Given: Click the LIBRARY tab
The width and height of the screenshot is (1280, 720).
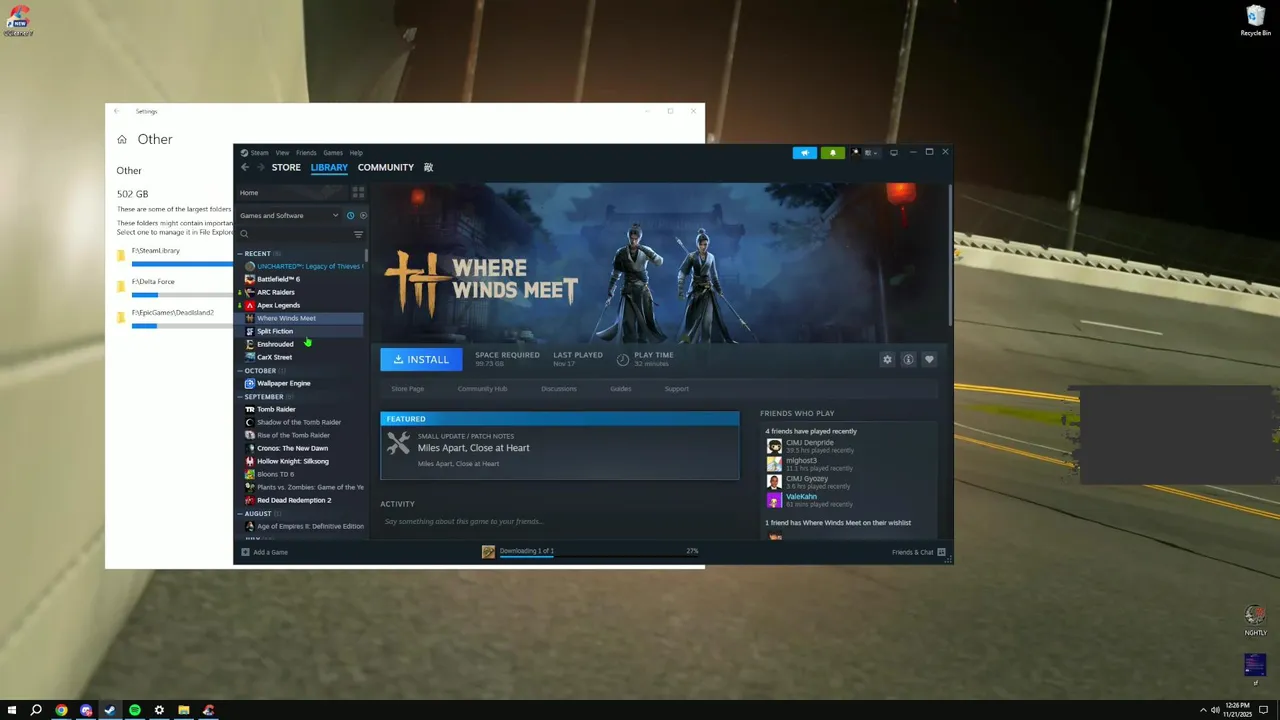Looking at the screenshot, I should [x=329, y=167].
